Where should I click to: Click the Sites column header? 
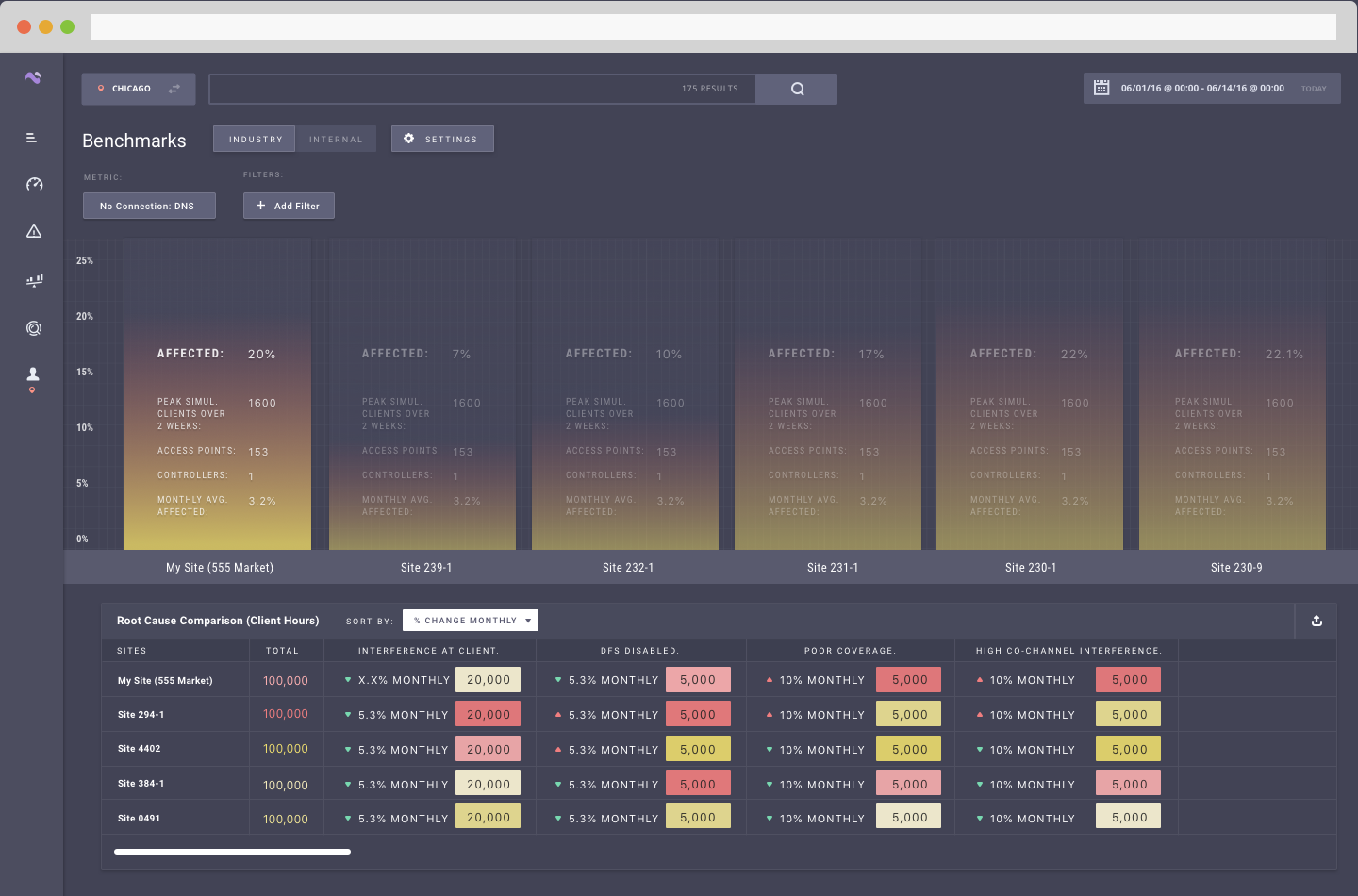tap(132, 651)
